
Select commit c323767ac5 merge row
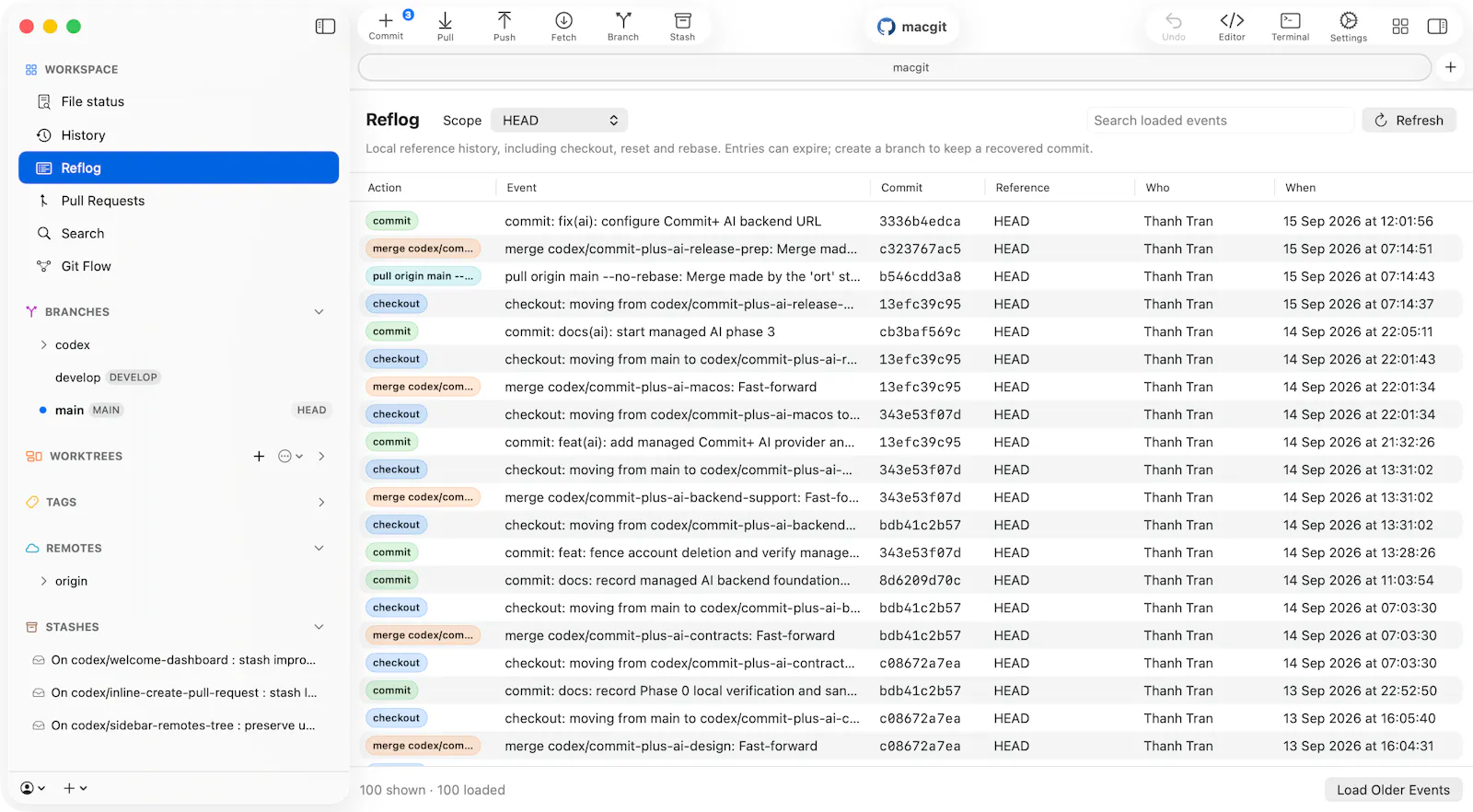coord(910,249)
